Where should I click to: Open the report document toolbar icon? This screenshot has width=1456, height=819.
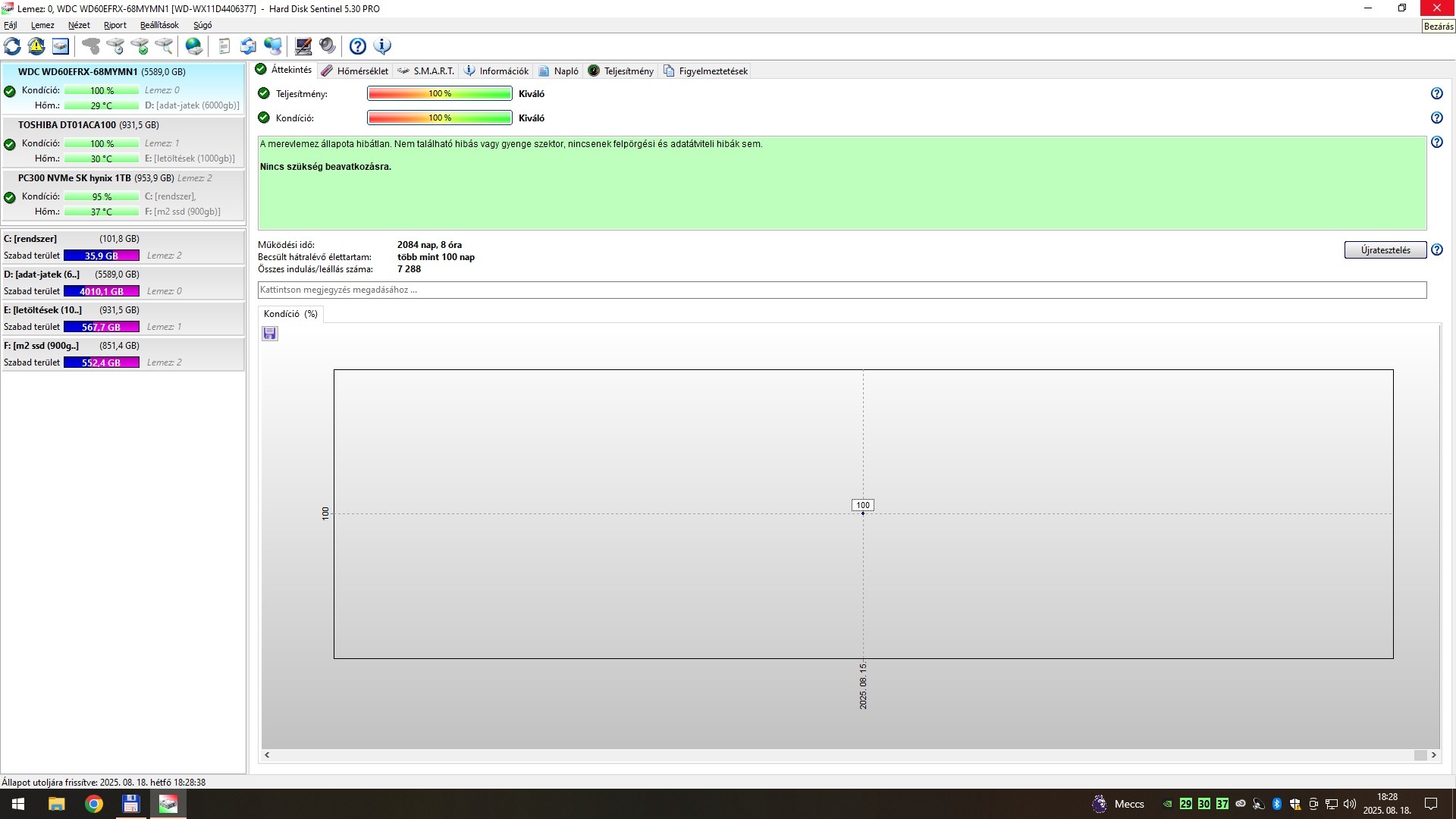(x=224, y=46)
